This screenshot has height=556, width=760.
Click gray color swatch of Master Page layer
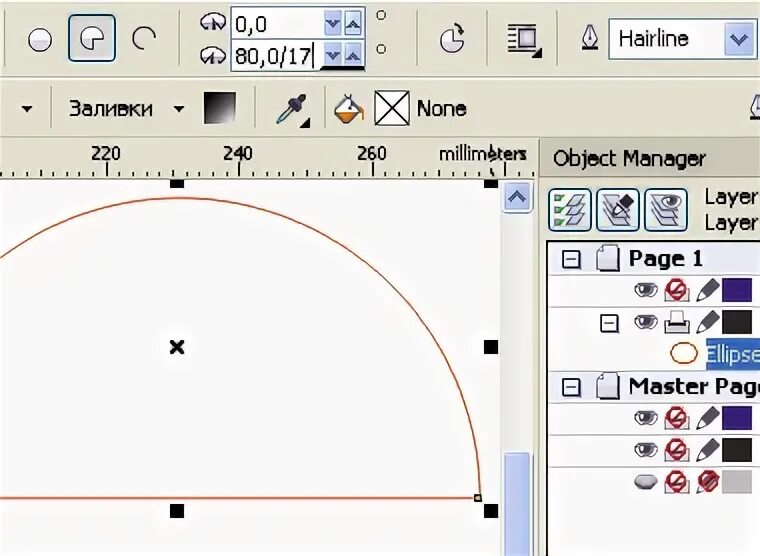click(737, 482)
